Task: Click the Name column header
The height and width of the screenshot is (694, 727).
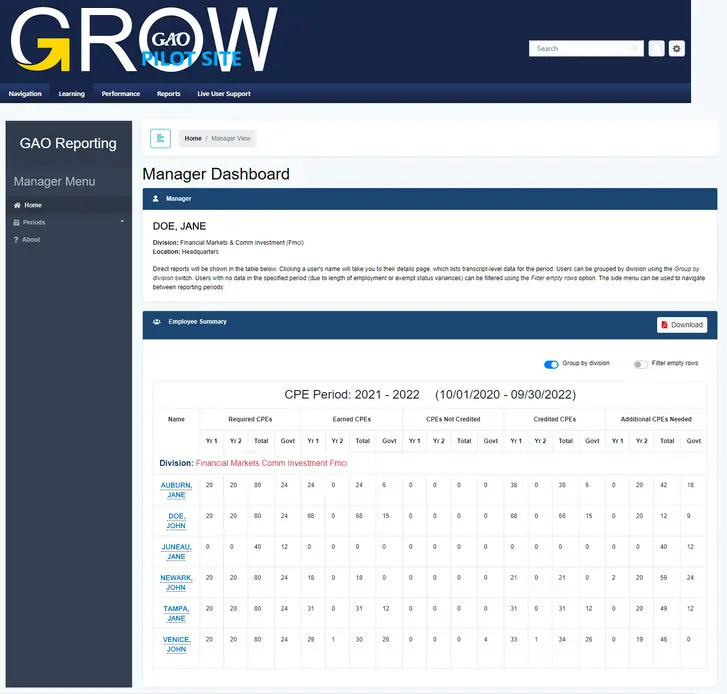Action: [x=176, y=419]
